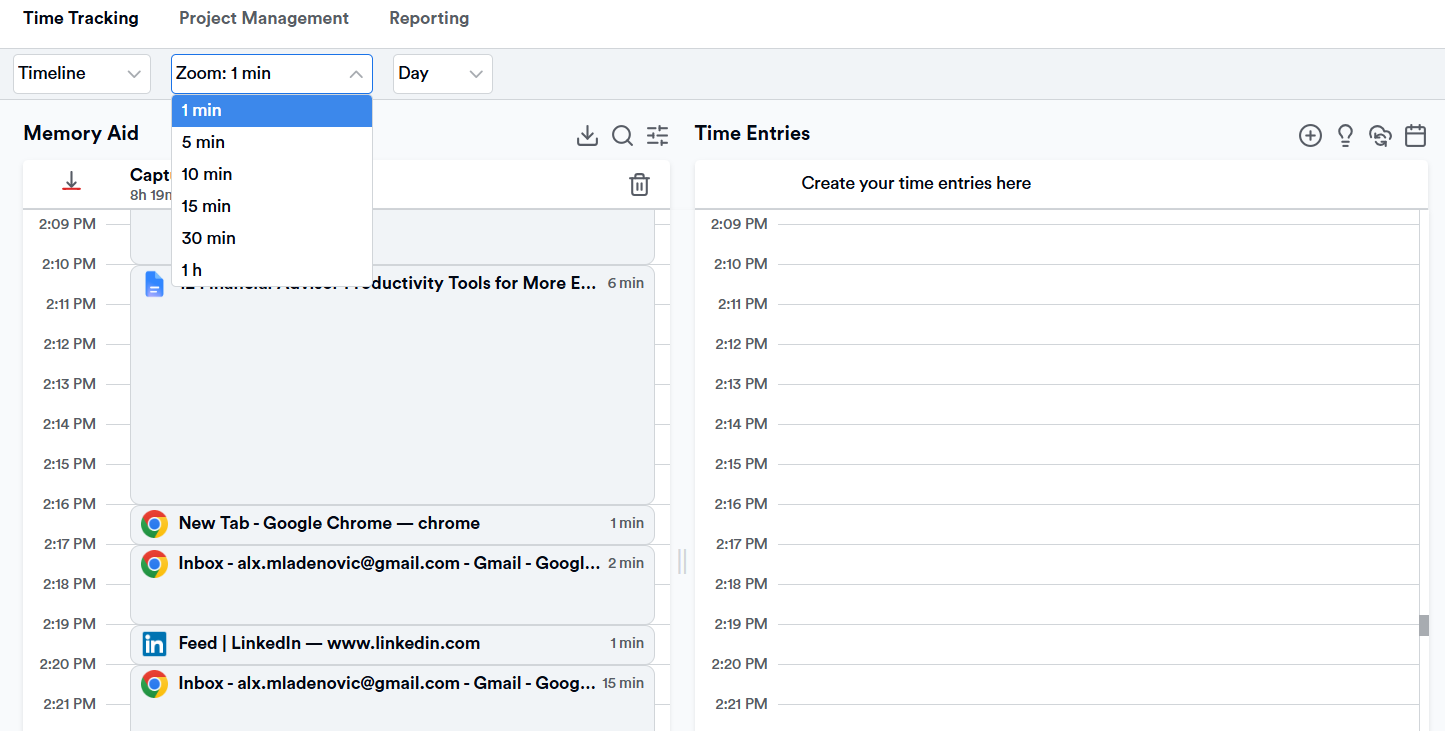Click the panel splitter handle between panes
This screenshot has height=731, width=1445.
(682, 561)
